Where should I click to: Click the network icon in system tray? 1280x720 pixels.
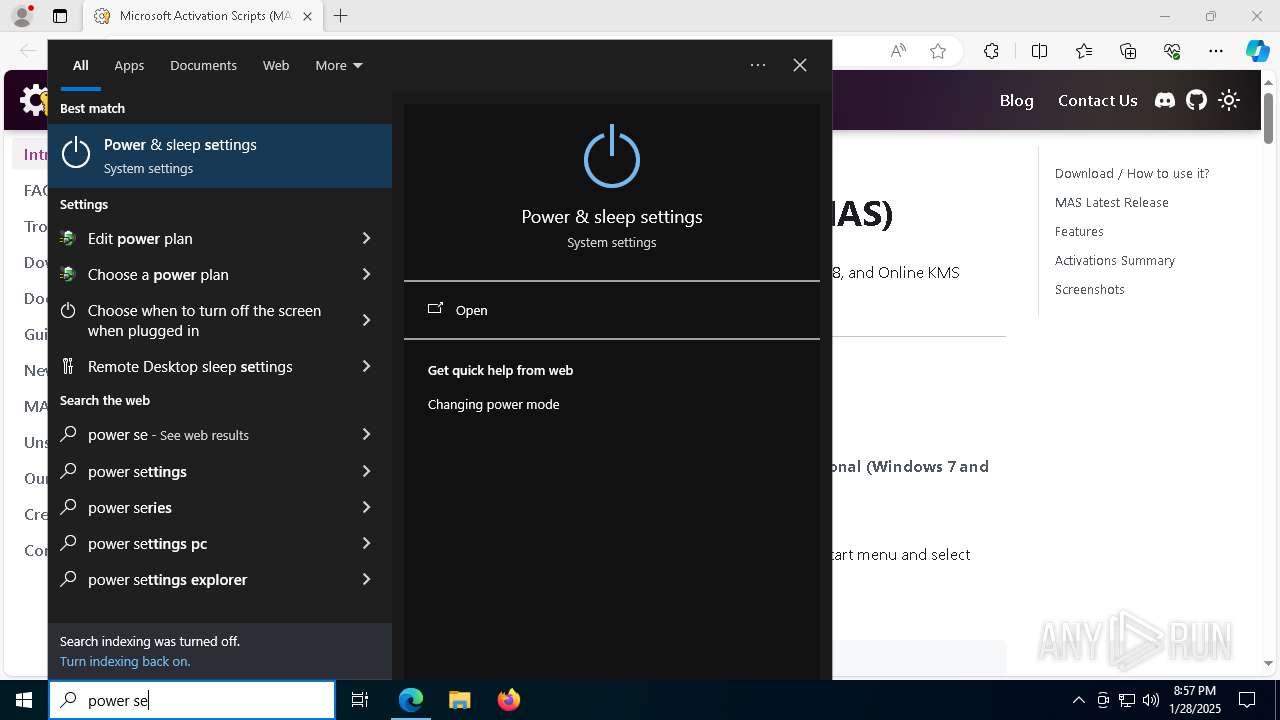[x=1127, y=700]
